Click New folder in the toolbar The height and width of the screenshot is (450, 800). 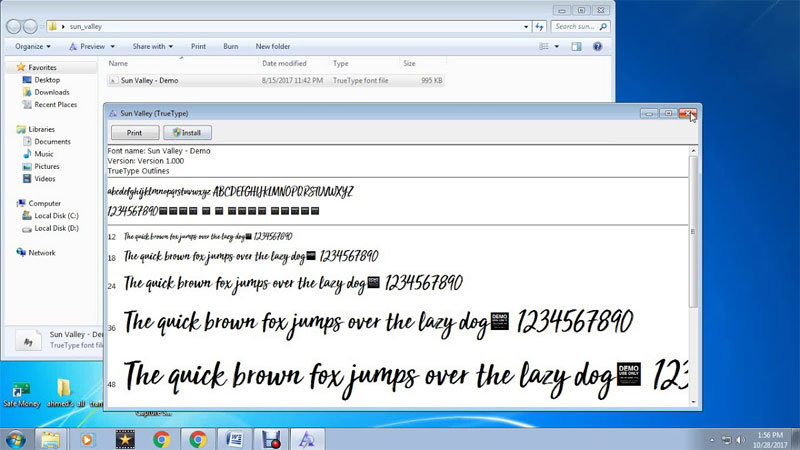click(273, 46)
